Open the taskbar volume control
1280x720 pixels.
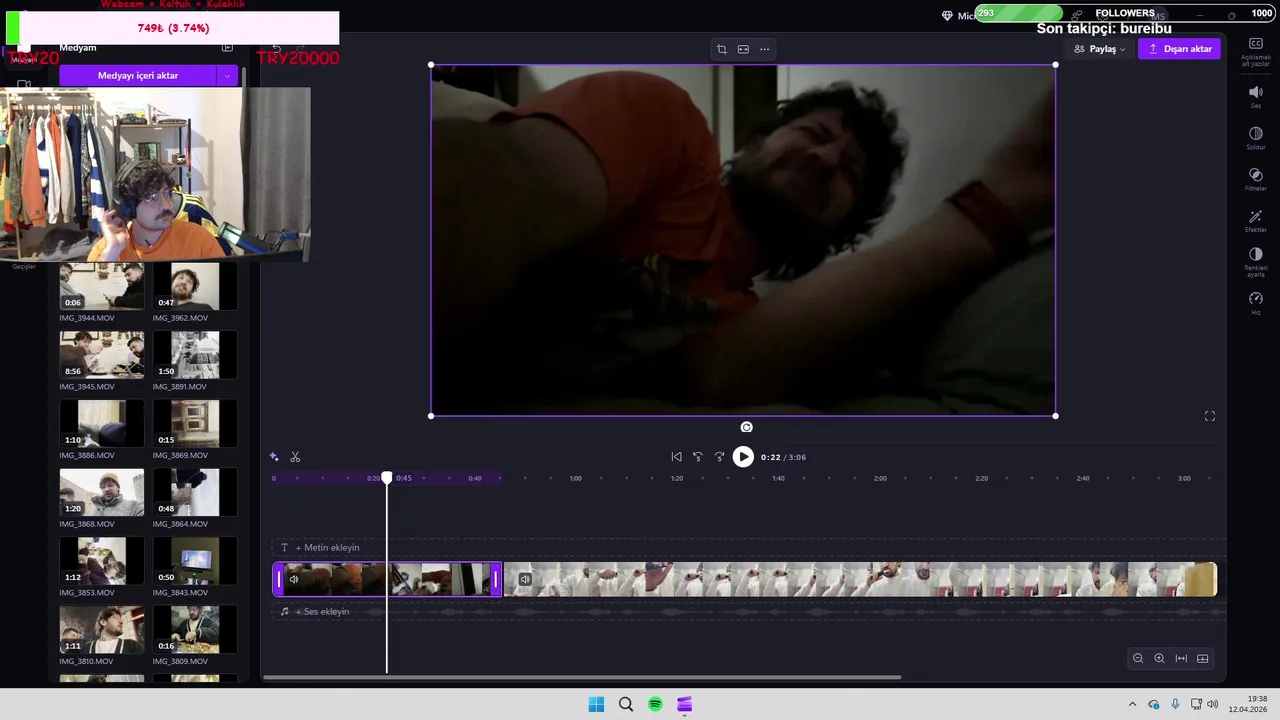pyautogui.click(x=1213, y=704)
